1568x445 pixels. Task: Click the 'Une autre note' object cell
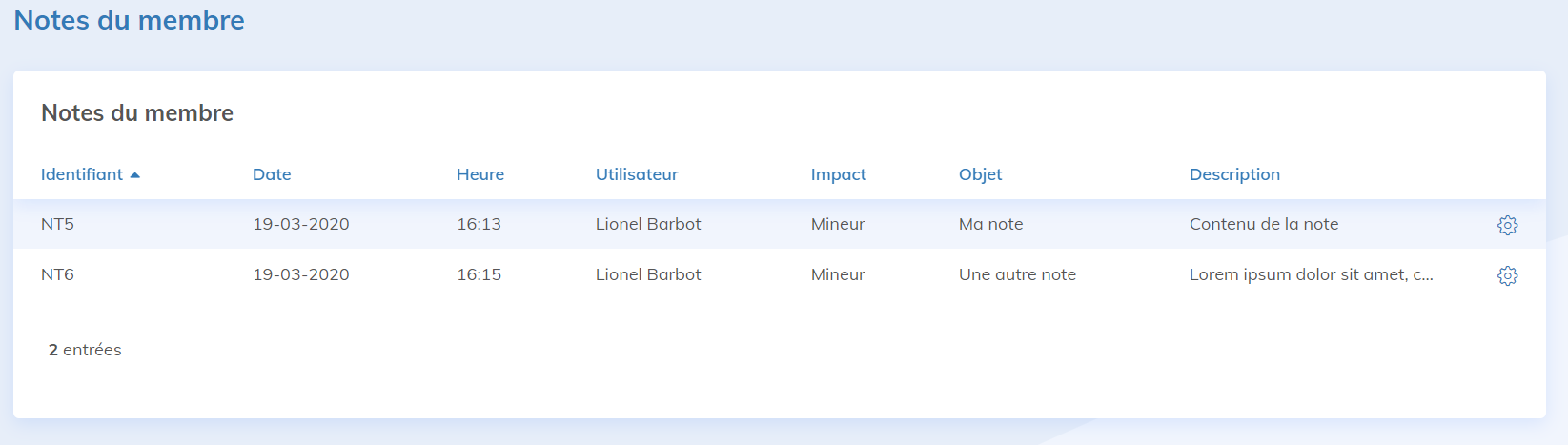[1017, 274]
